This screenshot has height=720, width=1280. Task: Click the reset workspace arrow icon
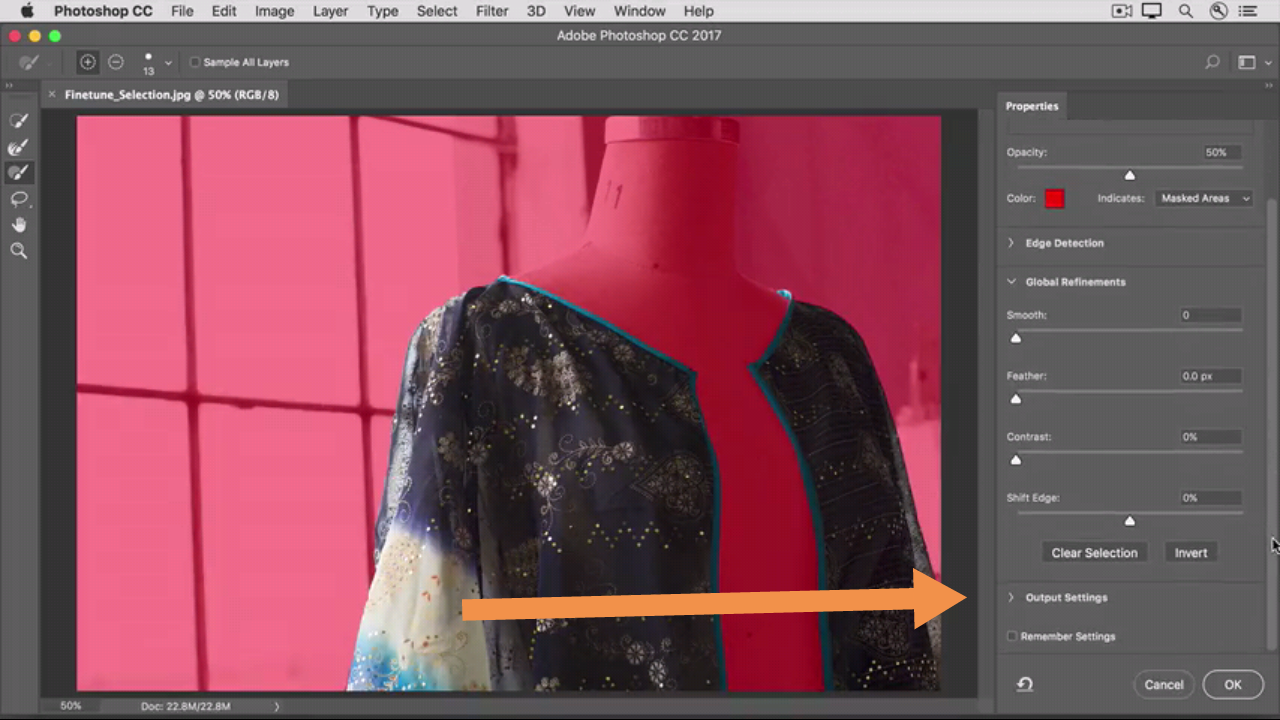[1025, 685]
